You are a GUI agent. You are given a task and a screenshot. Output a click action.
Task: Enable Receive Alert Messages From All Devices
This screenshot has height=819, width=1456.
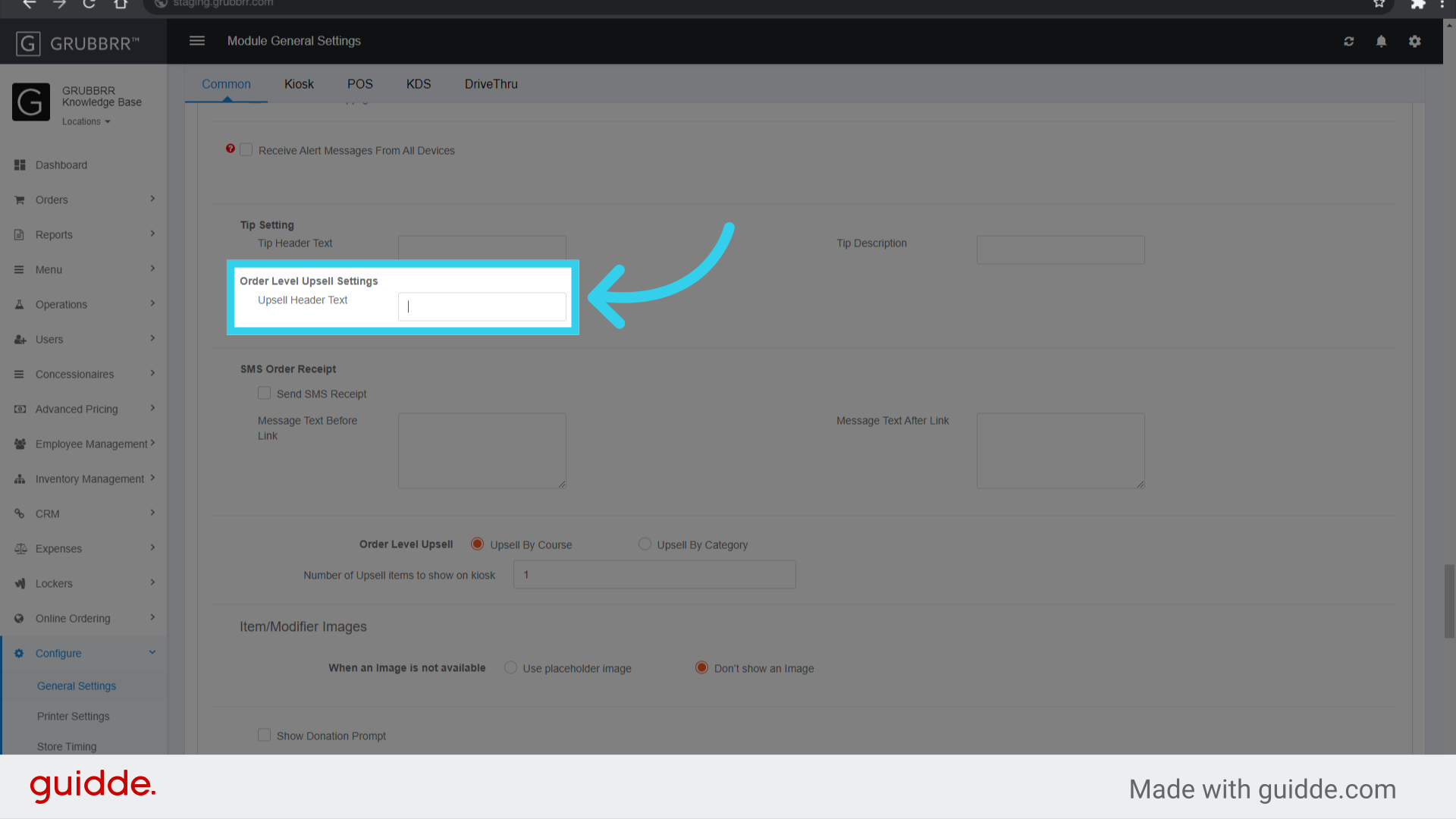[x=246, y=150]
